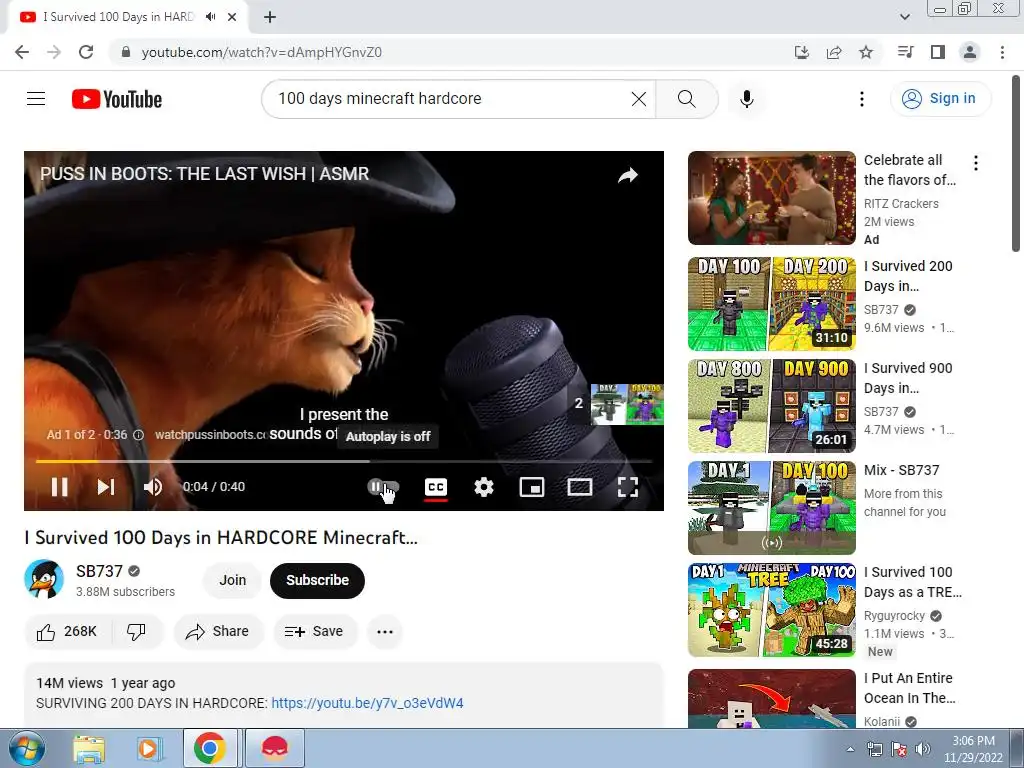Image resolution: width=1024 pixels, height=768 pixels.
Task: Go to the YouTube home logo
Action: point(117,99)
